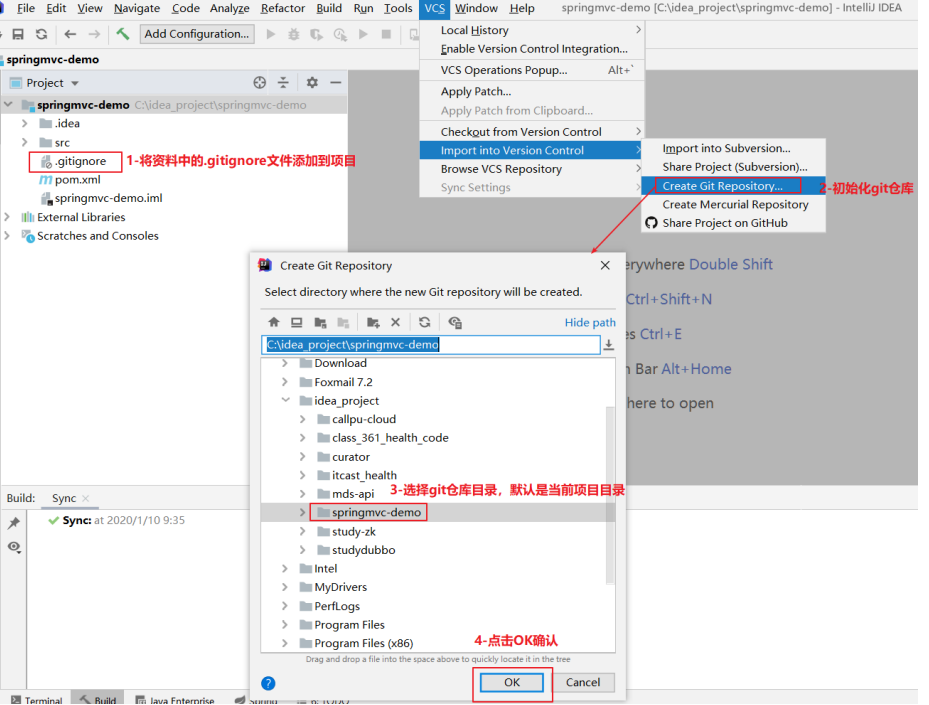
Task: Click the eye icon in Build panel
Action: pos(14,547)
